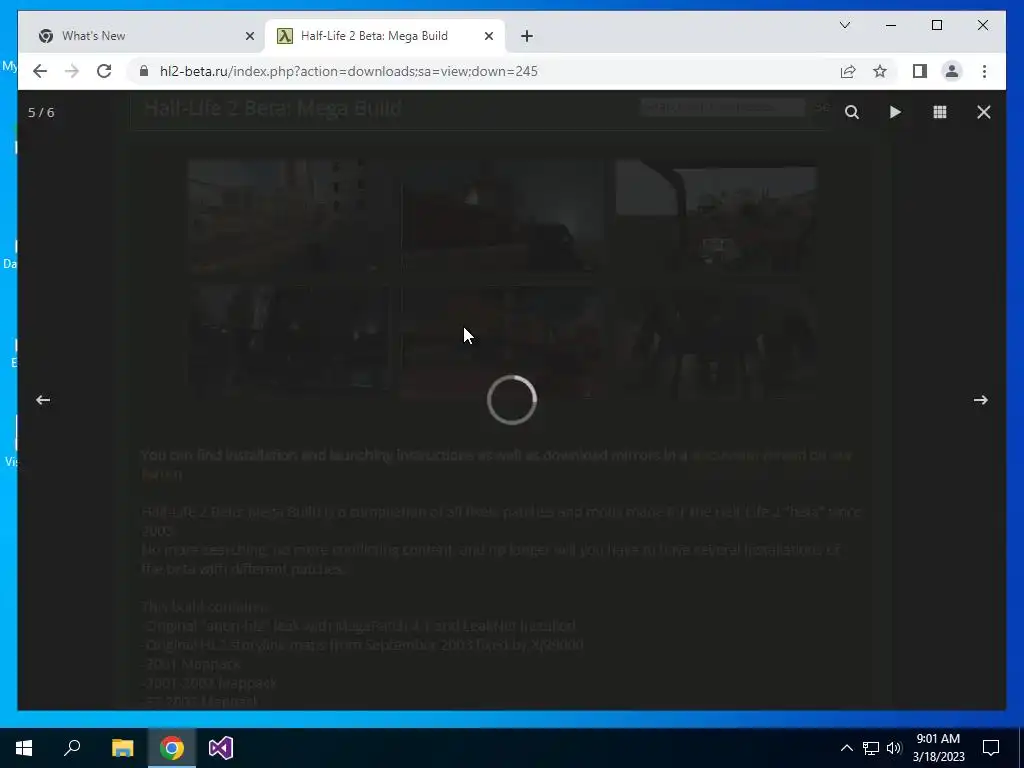The image size is (1024, 768).
Task: Close the What's New tab
Action: click(249, 37)
